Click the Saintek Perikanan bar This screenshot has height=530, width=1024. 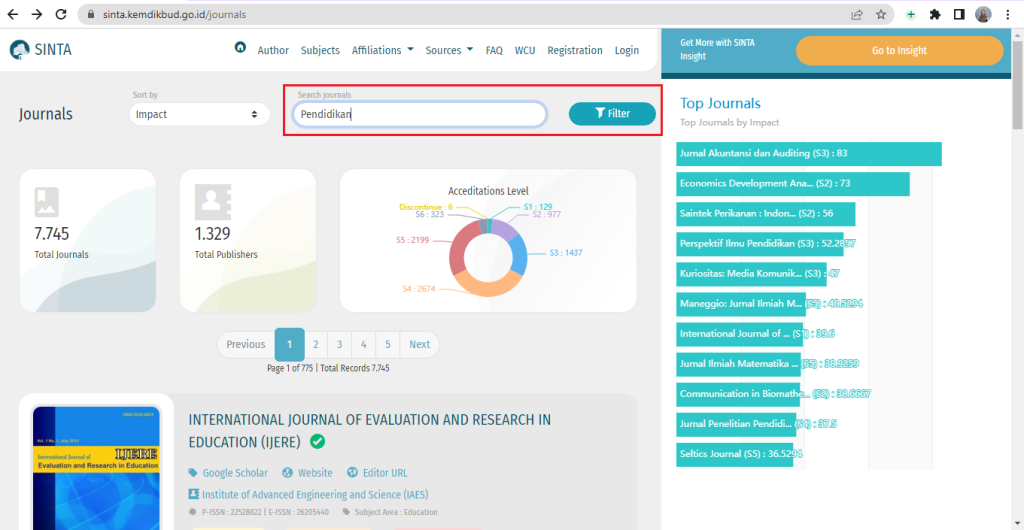[765, 213]
